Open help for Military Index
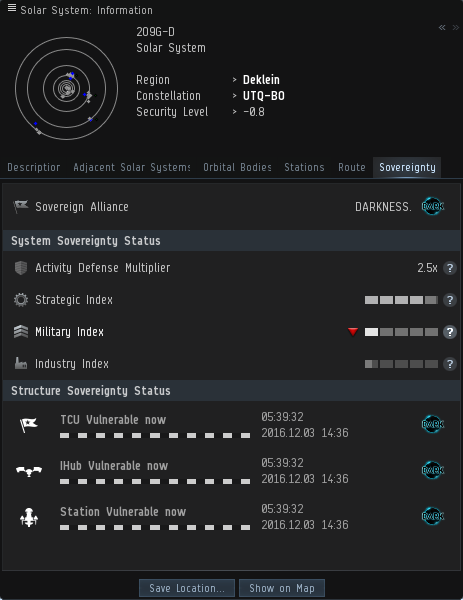The height and width of the screenshot is (600, 463). pyautogui.click(x=450, y=332)
